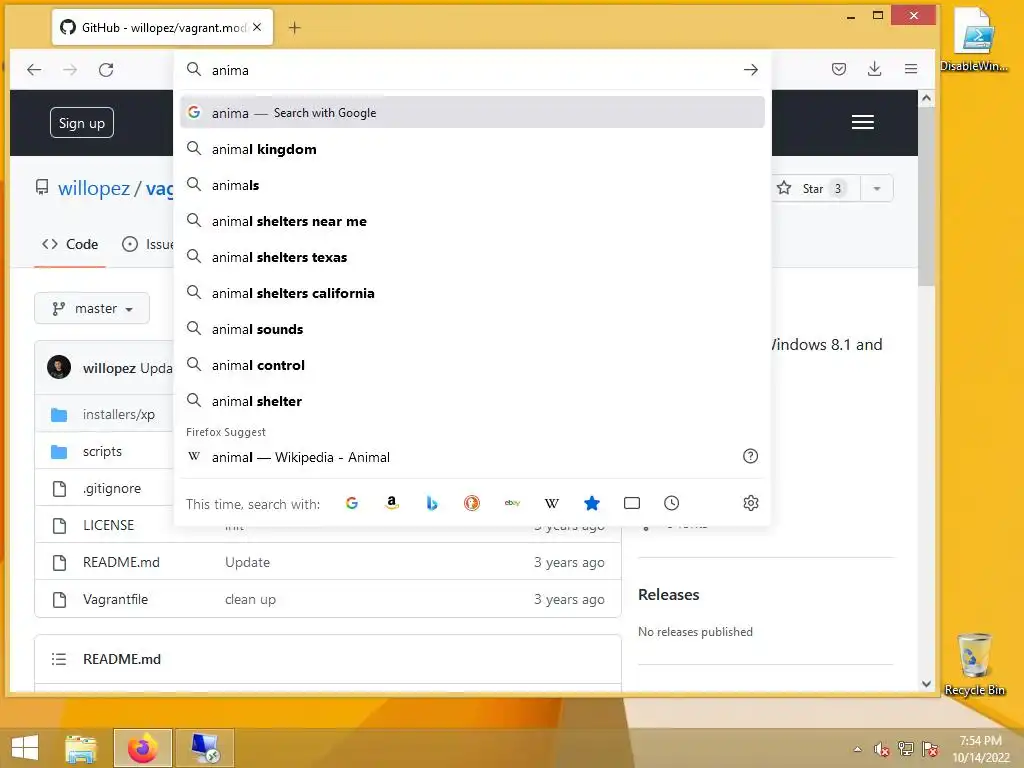Open the Windows Start button
The width and height of the screenshot is (1024, 768).
click(x=25, y=748)
